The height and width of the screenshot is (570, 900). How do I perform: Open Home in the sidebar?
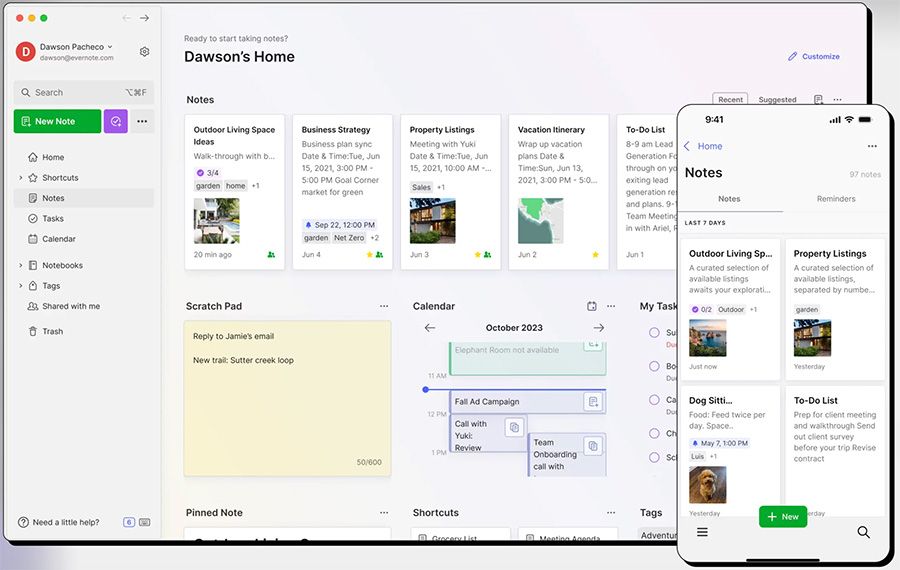click(x=53, y=157)
